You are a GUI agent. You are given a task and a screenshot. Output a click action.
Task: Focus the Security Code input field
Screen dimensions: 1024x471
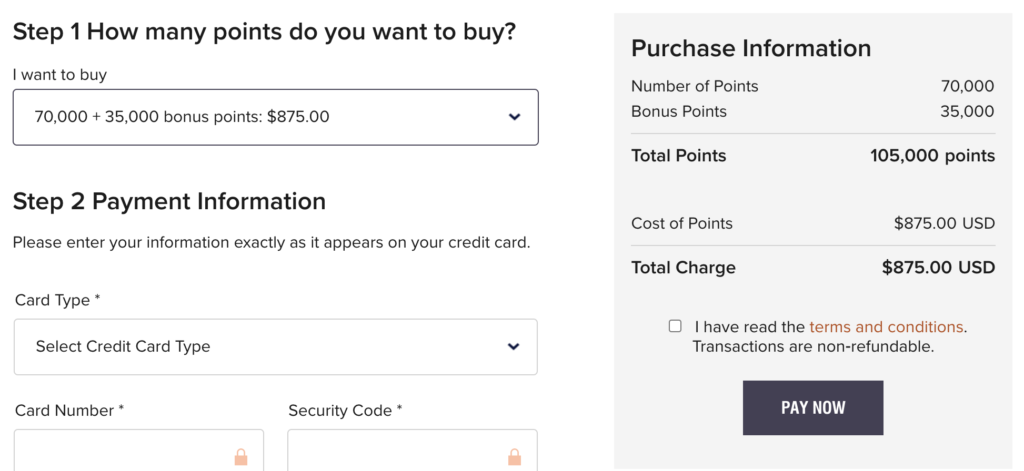click(x=413, y=450)
